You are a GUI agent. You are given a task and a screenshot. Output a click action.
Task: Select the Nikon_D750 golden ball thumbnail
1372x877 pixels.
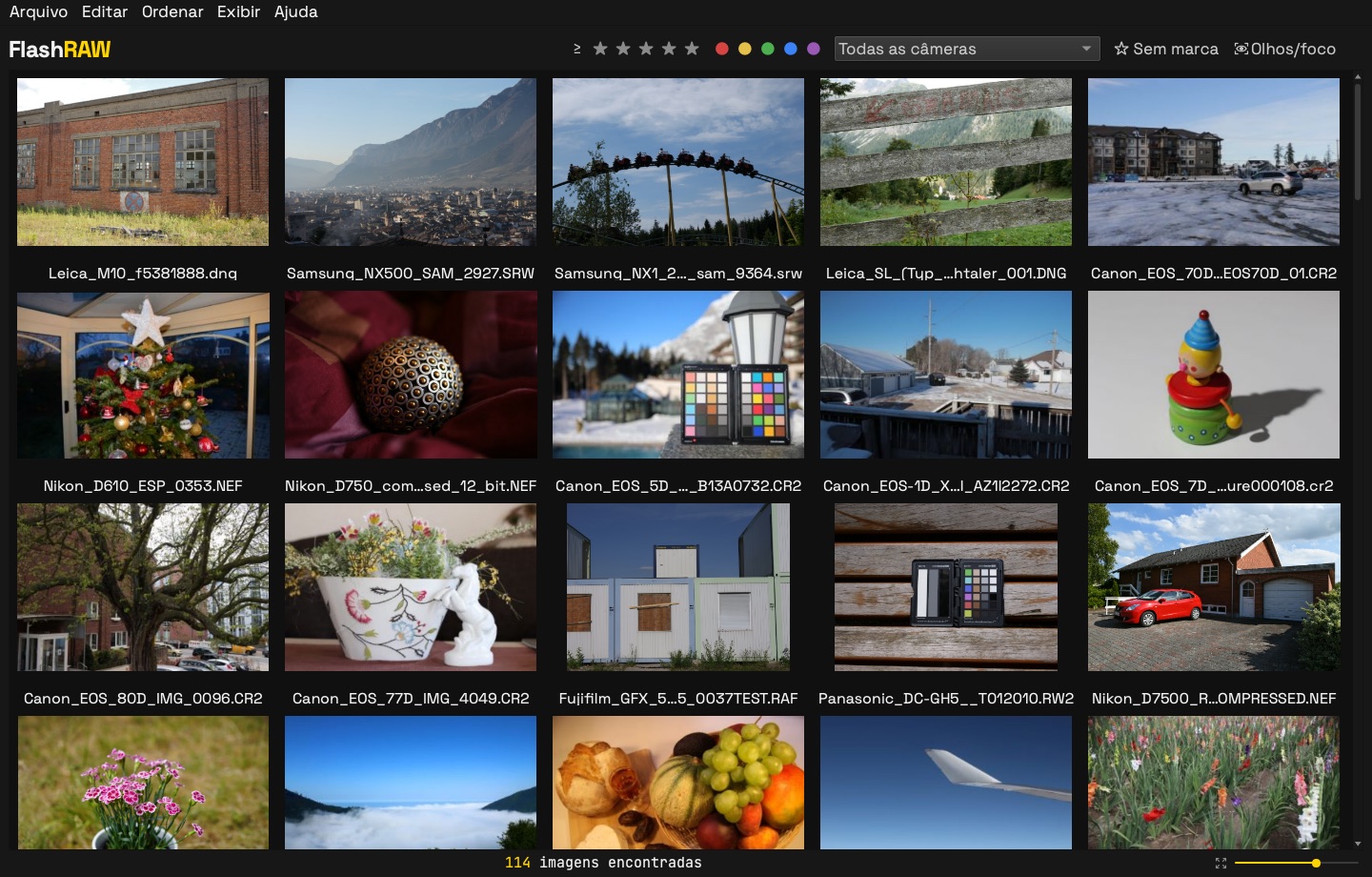[x=411, y=375]
